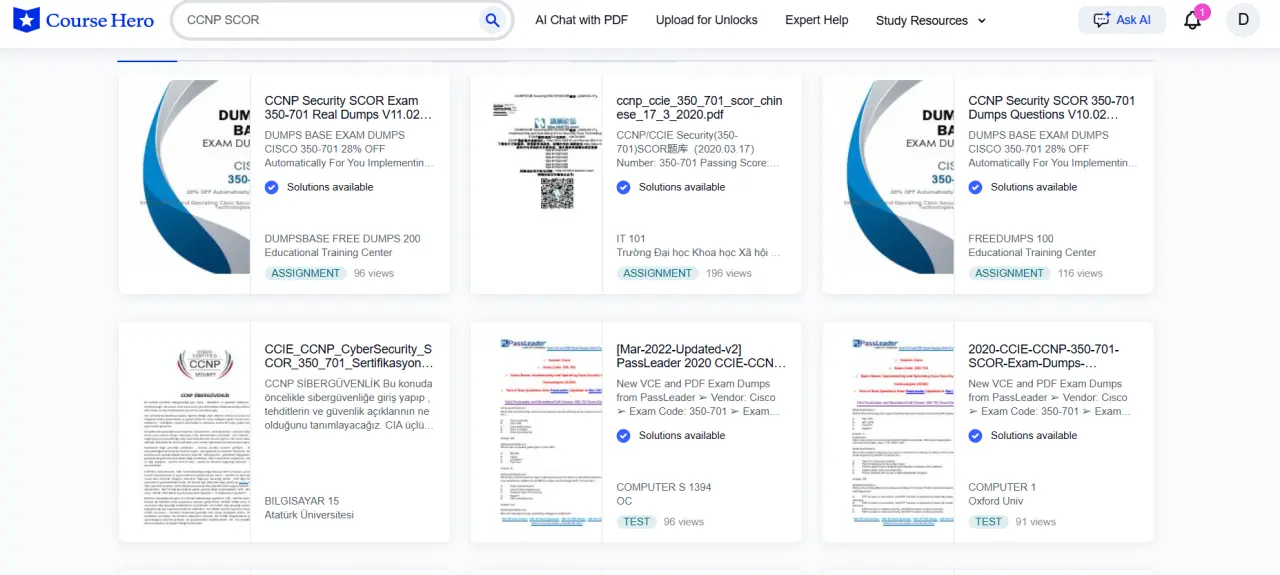
Task: Click solutions checkmark on Mar-2022 PassLeader card
Action: [x=624, y=435]
